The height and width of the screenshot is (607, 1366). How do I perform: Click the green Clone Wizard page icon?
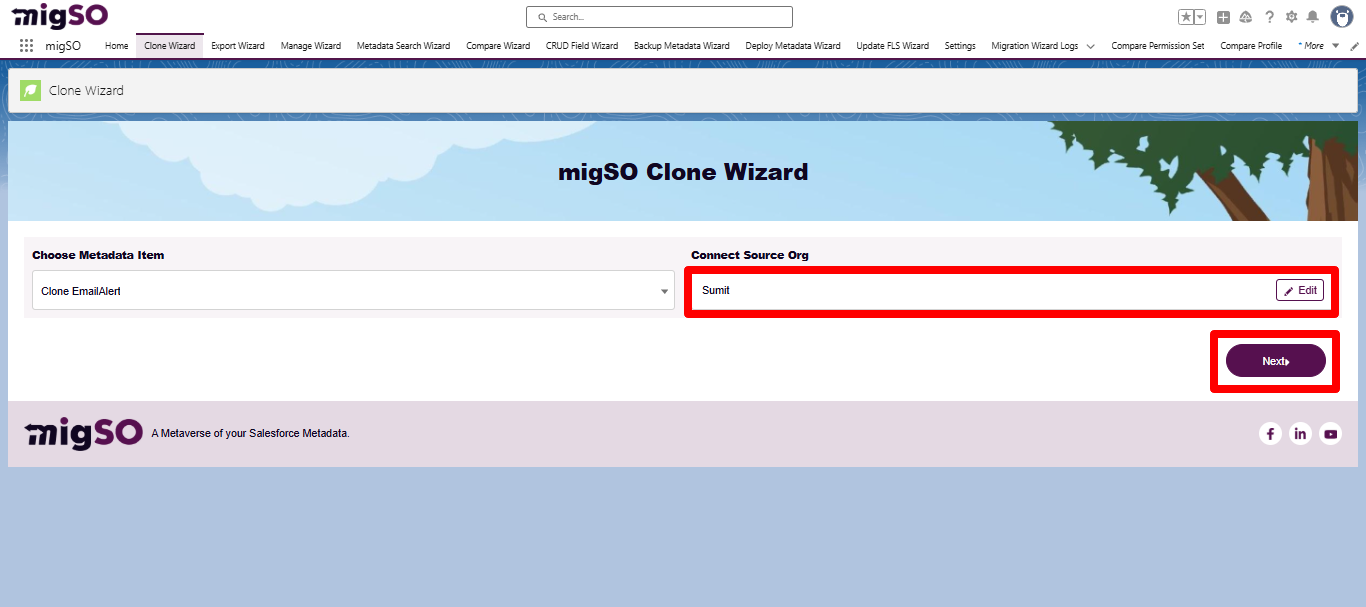point(31,90)
